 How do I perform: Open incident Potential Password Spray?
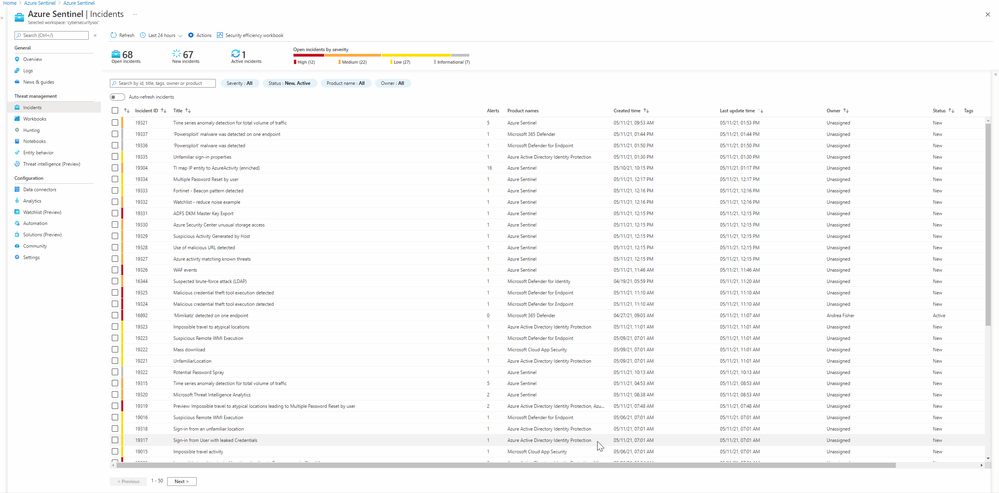click(x=199, y=372)
